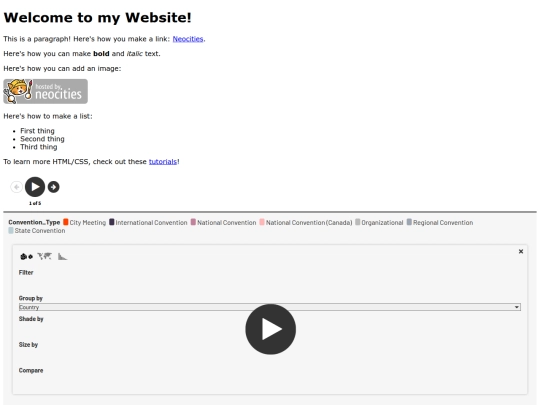
Task: Click the hosted by neocities badge image
Action: click(x=45, y=91)
